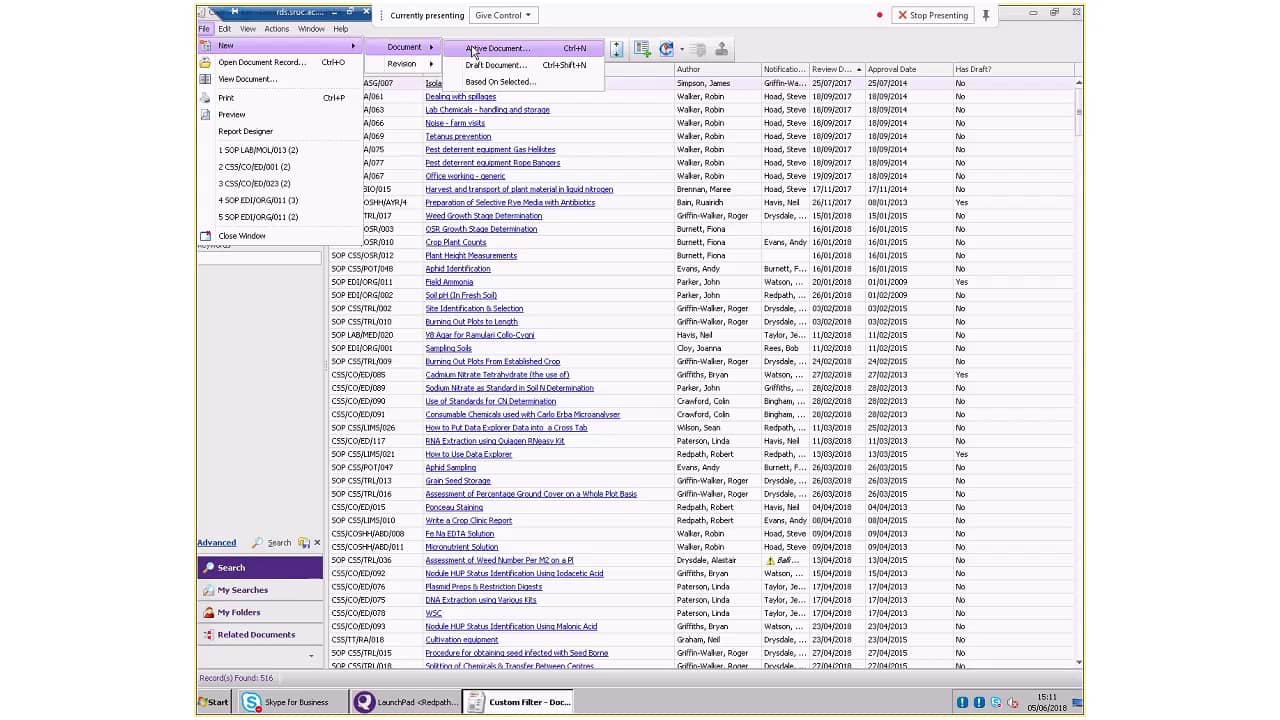1280x720 pixels.
Task: Open the Tetanus prevention document link
Action: tap(458, 136)
